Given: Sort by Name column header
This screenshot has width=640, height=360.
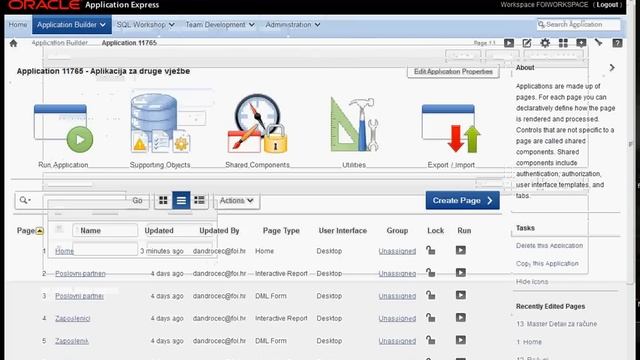Looking at the screenshot, I should 90,231.
